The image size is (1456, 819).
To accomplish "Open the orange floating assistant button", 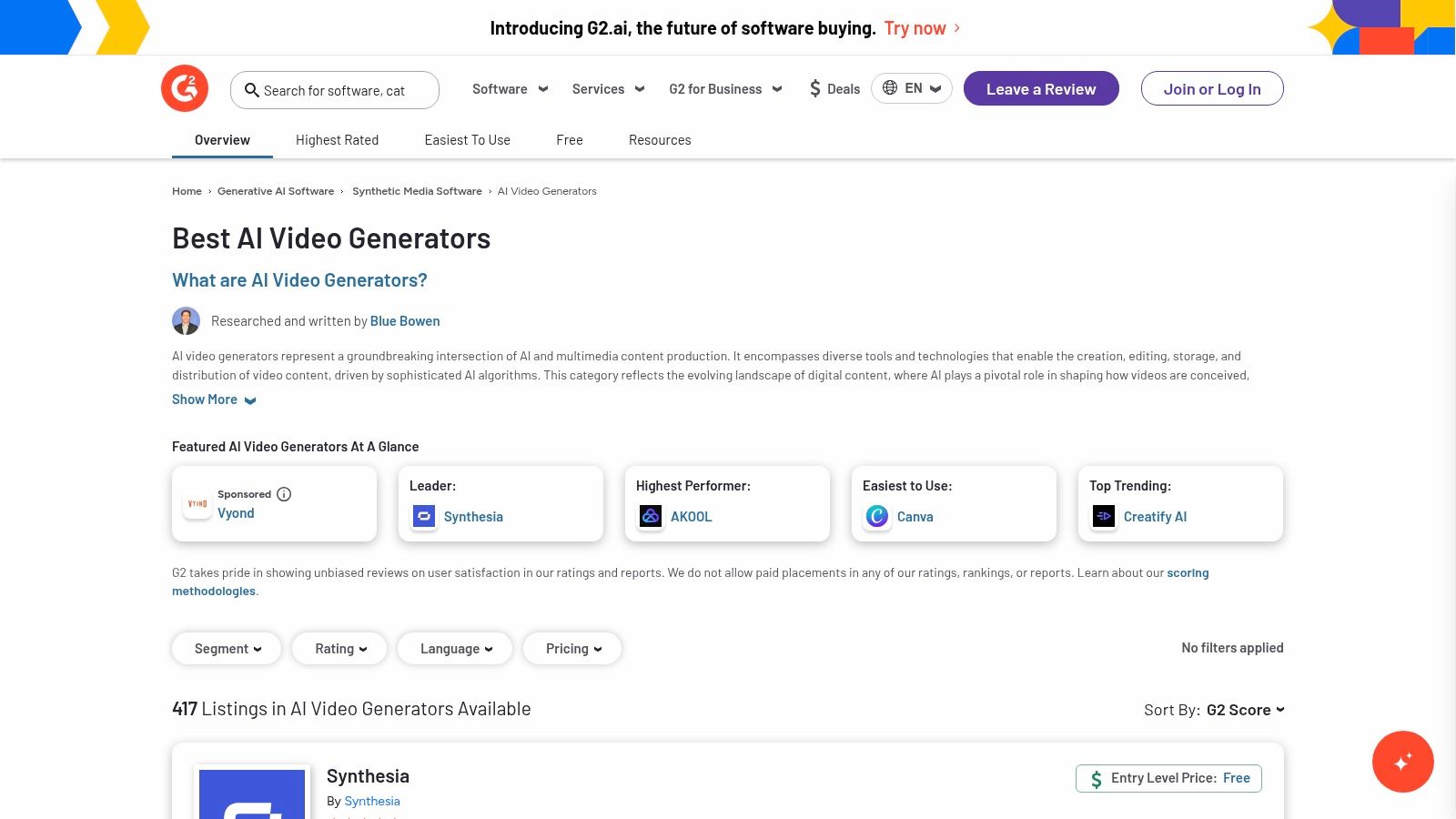I will 1402,762.
